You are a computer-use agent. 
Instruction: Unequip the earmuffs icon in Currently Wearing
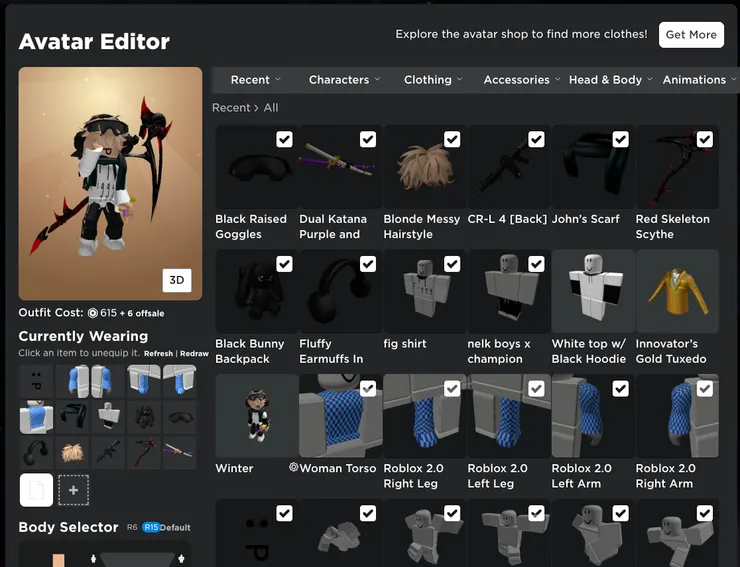pyautogui.click(x=36, y=453)
